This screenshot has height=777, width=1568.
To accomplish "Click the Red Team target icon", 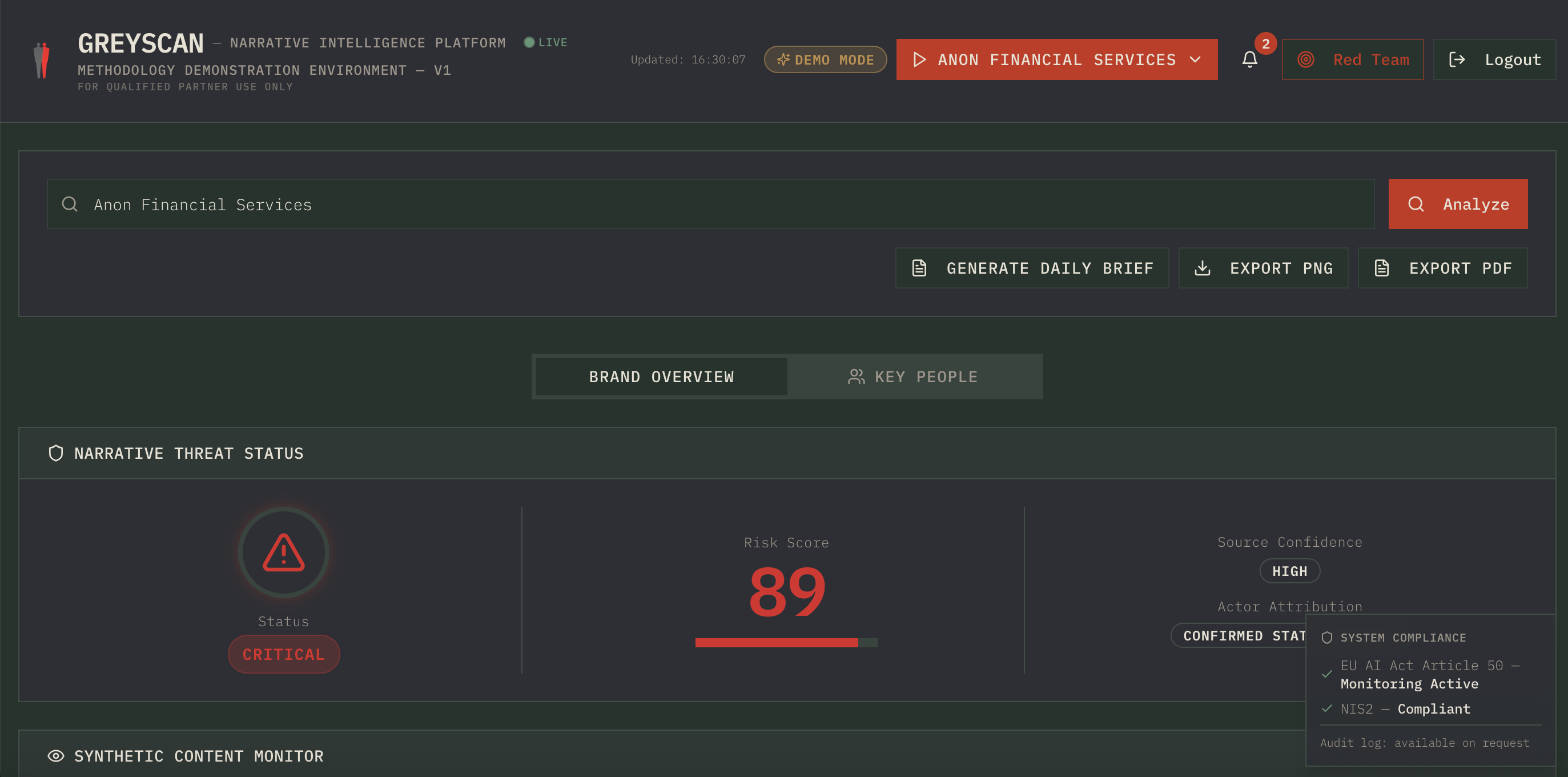I will (x=1306, y=59).
